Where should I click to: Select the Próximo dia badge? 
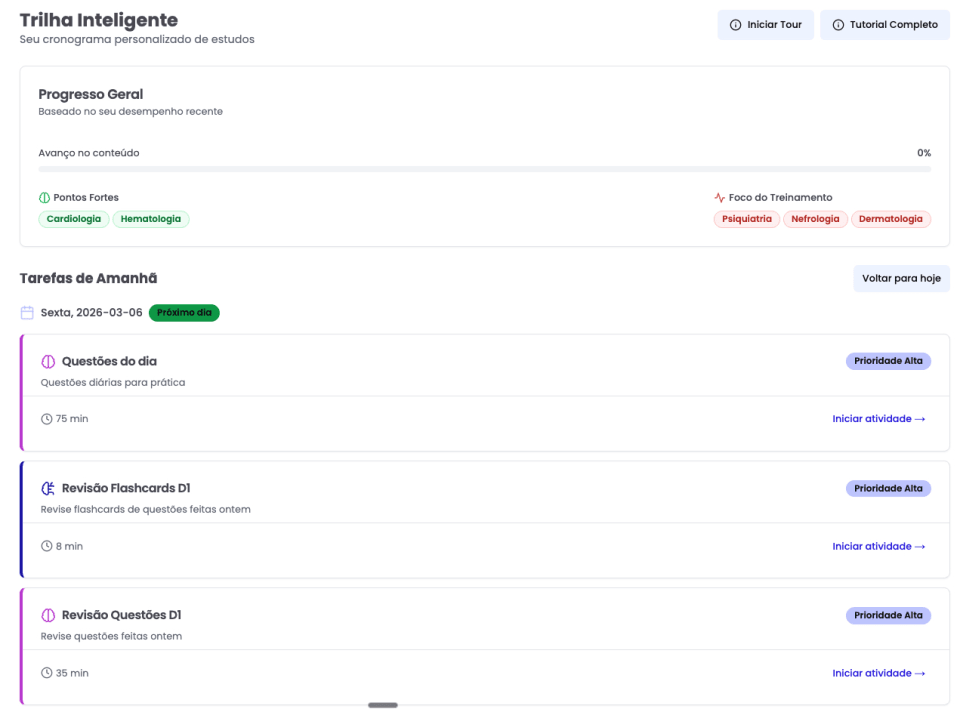pos(184,312)
